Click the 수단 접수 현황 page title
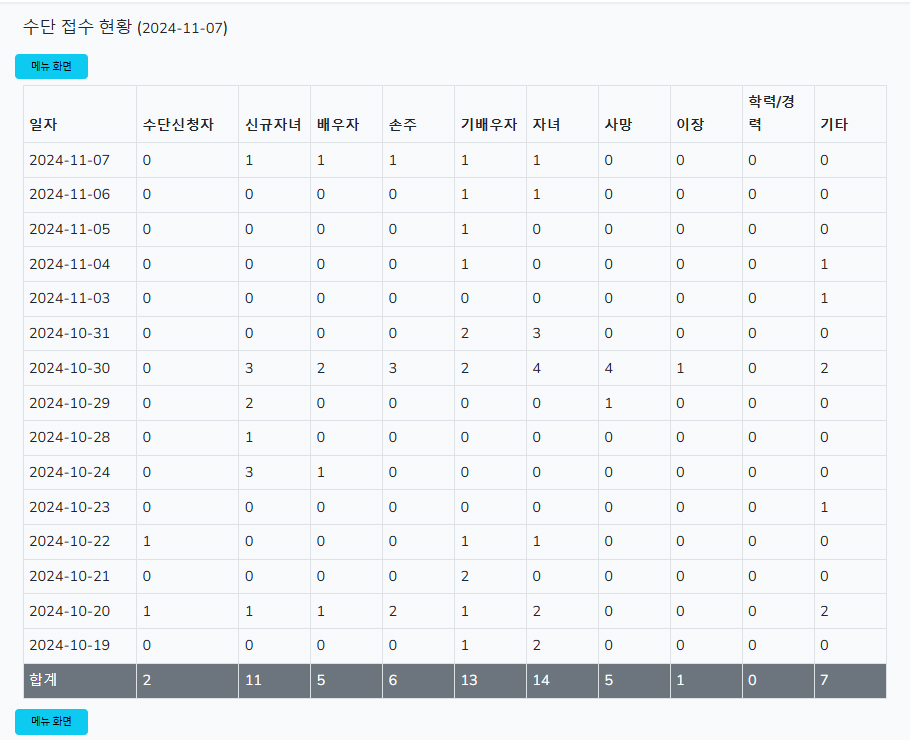This screenshot has height=740, width=910. click(77, 28)
